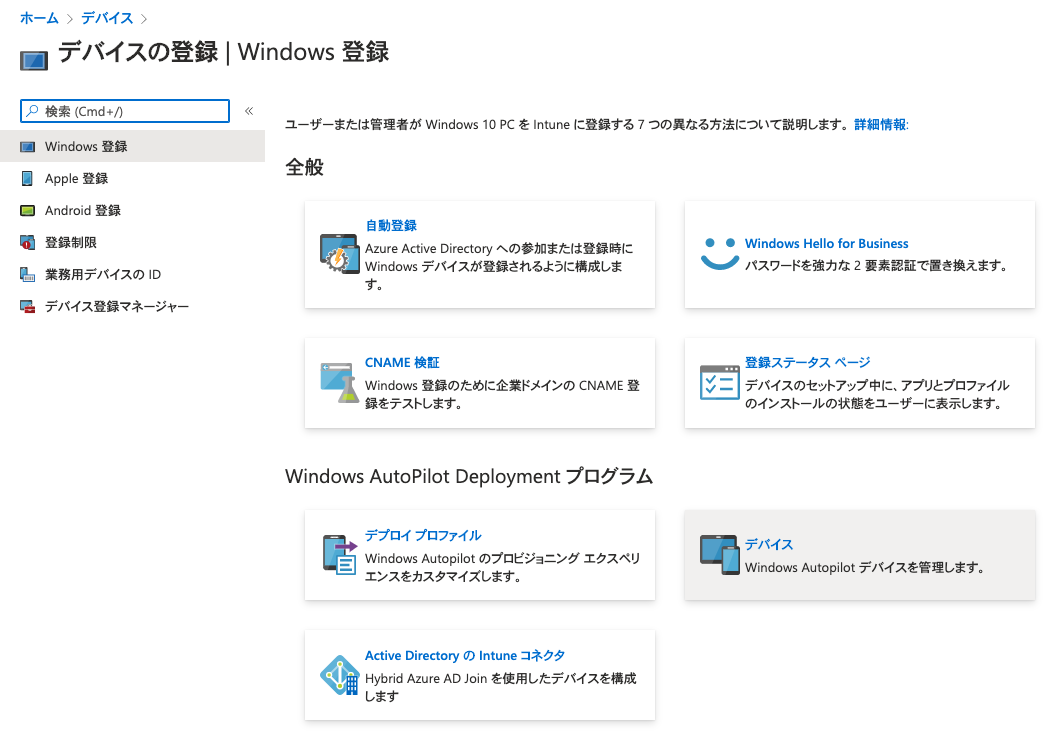The width and height of the screenshot is (1058, 747).
Task: Click the 登録ステータス ページ checklist icon
Action: pos(719,382)
